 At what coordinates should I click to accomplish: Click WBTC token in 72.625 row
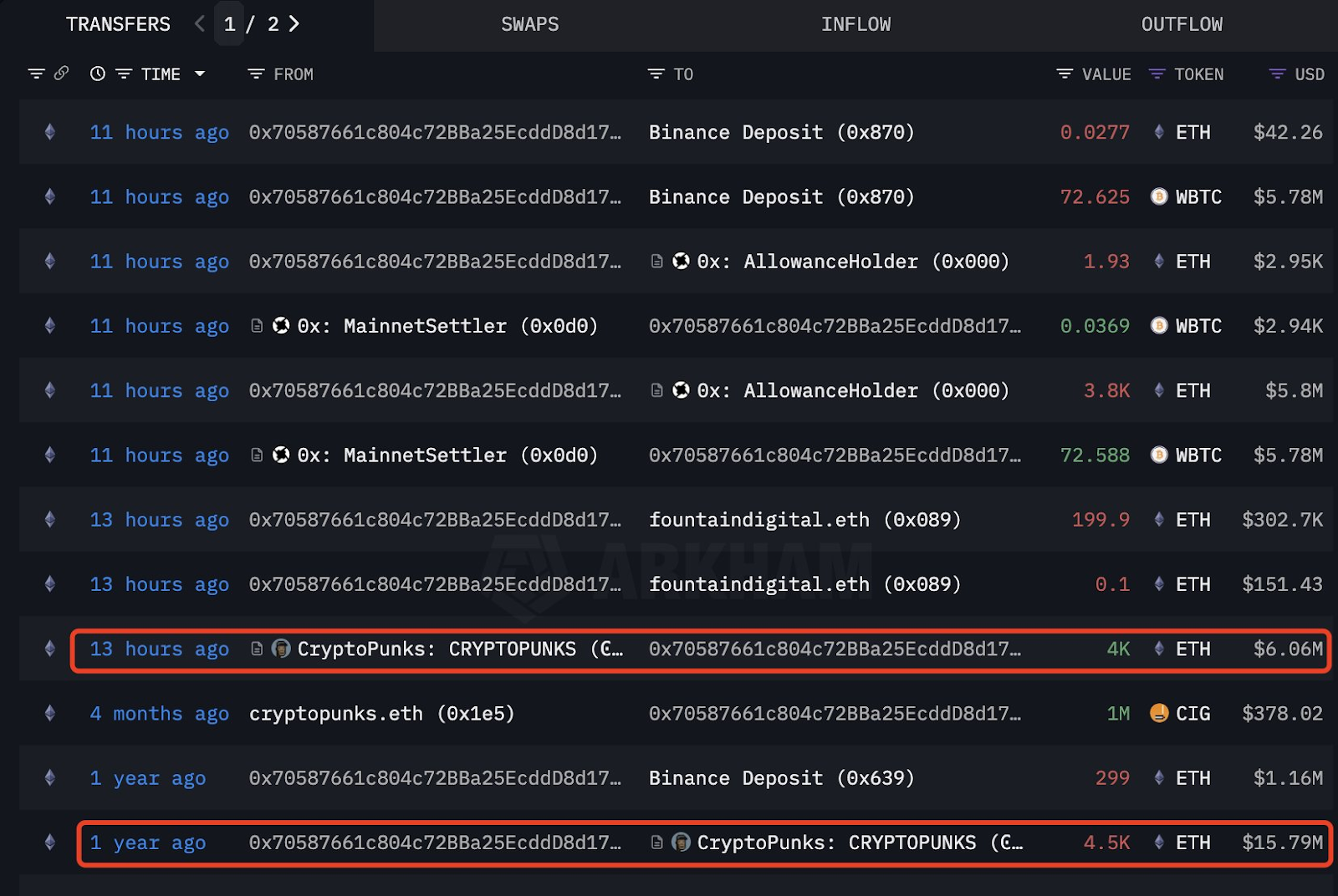[x=1198, y=197]
